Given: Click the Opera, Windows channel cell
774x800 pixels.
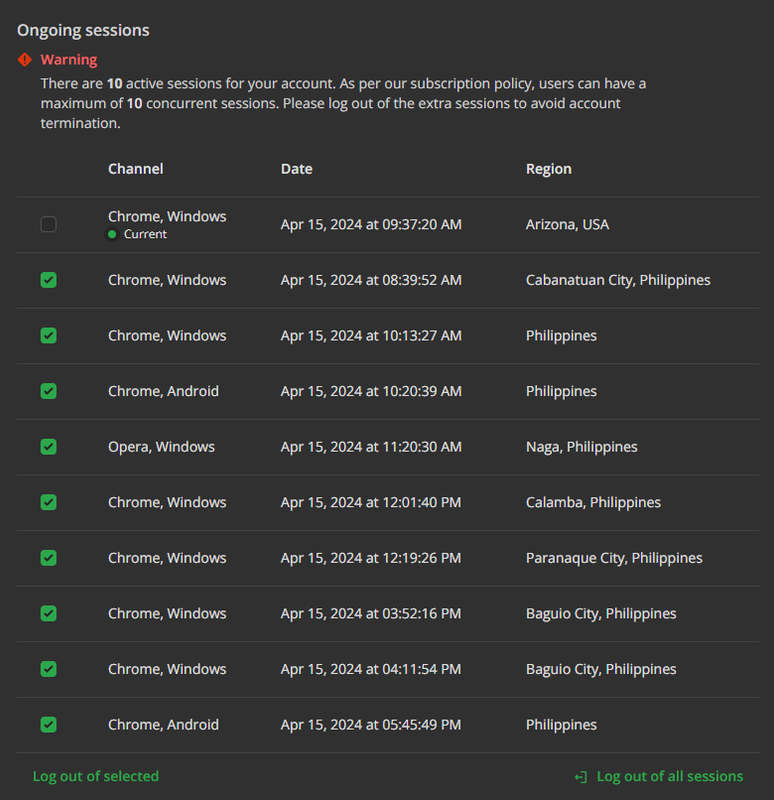Looking at the screenshot, I should pyautogui.click(x=161, y=446).
